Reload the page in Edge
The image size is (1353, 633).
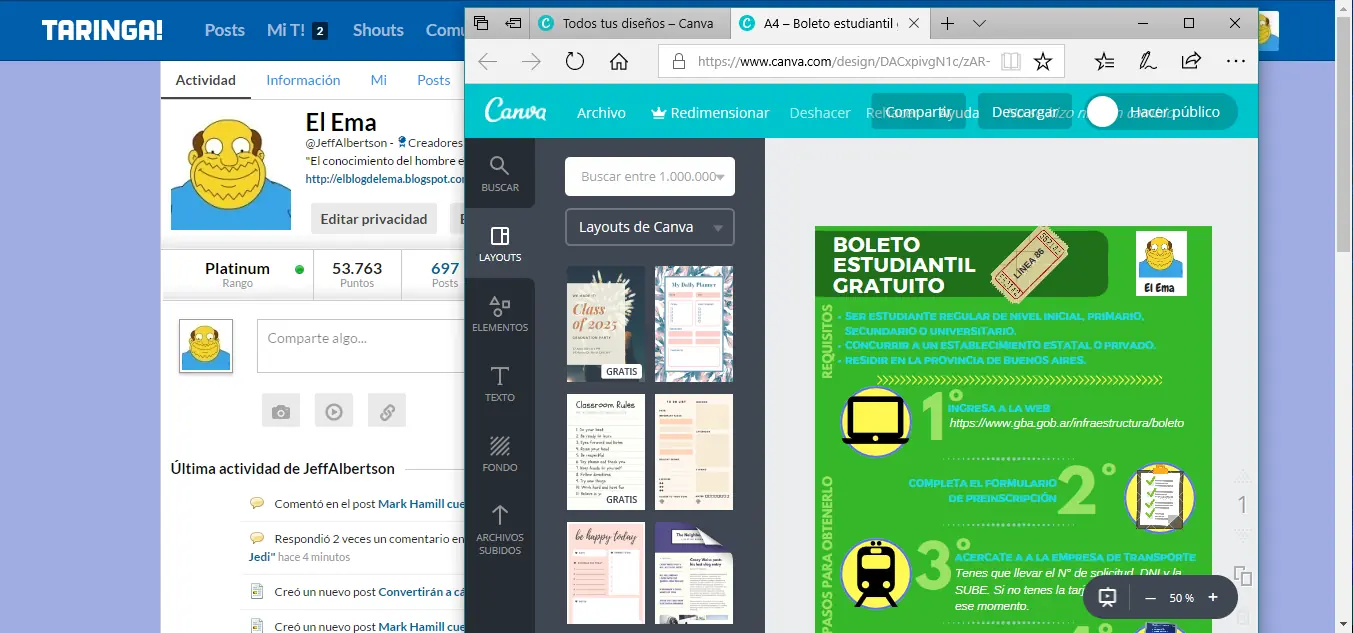pos(574,62)
